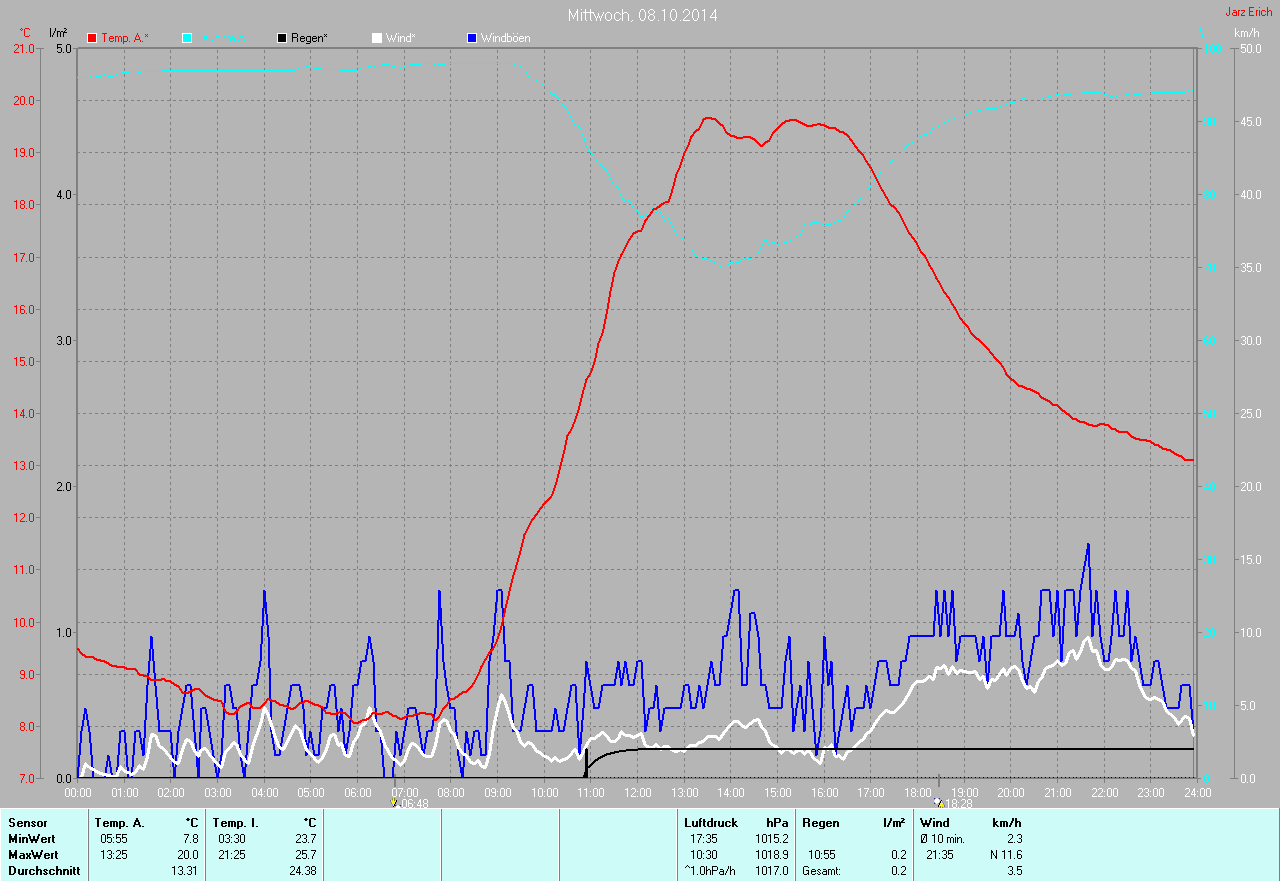Click the sunset marker icon on the time axis

point(938,802)
